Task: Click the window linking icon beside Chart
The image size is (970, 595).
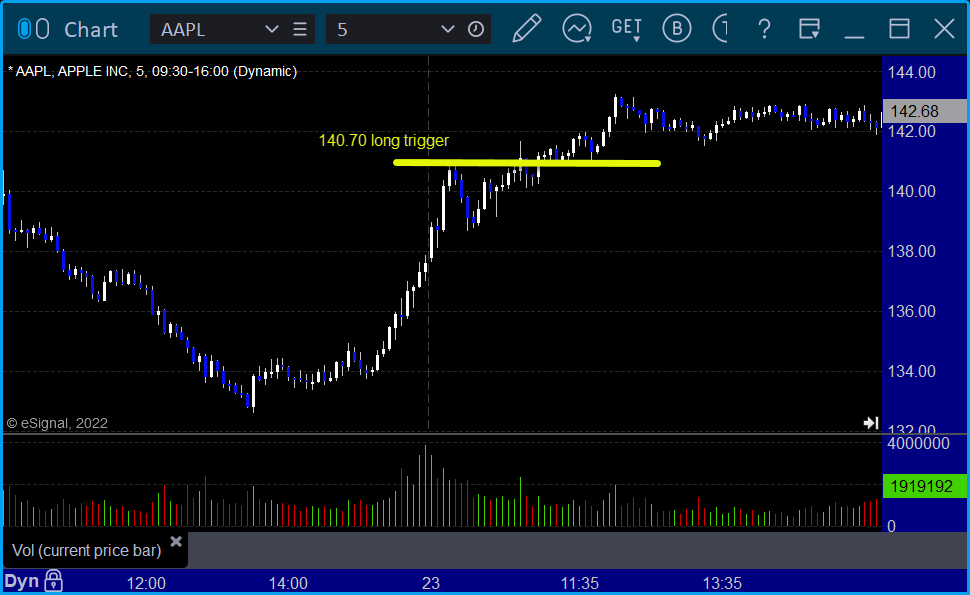Action: pos(33,29)
